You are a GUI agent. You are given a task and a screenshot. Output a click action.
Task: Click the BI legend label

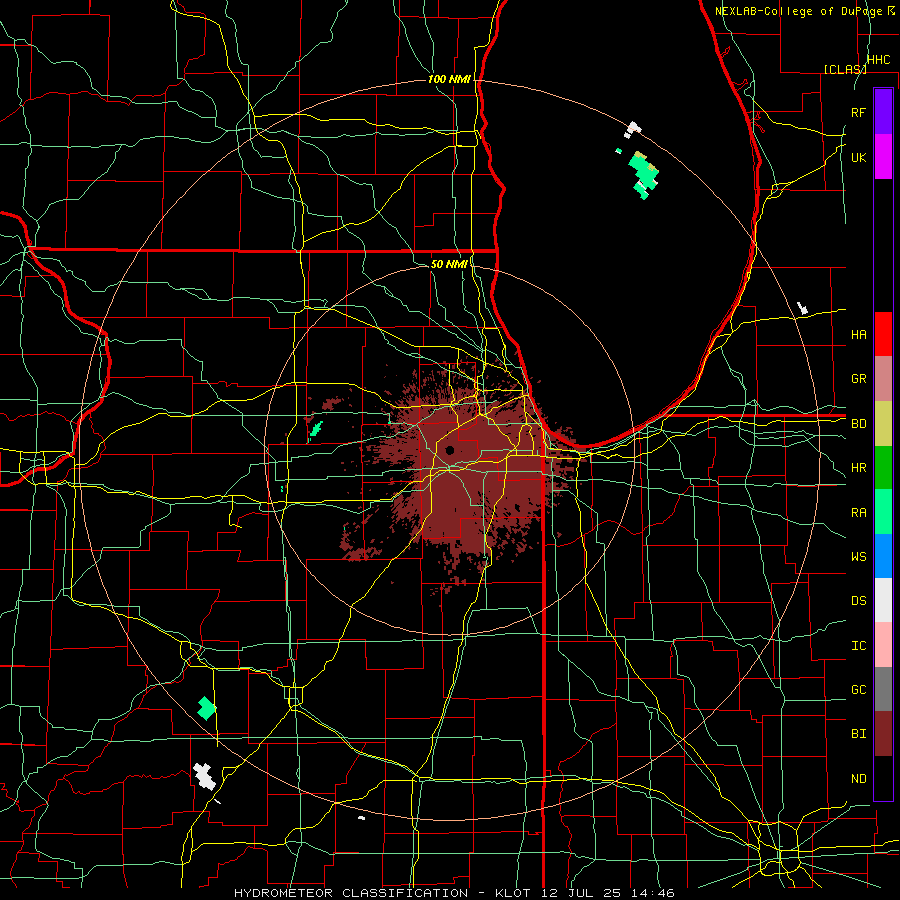pos(858,734)
